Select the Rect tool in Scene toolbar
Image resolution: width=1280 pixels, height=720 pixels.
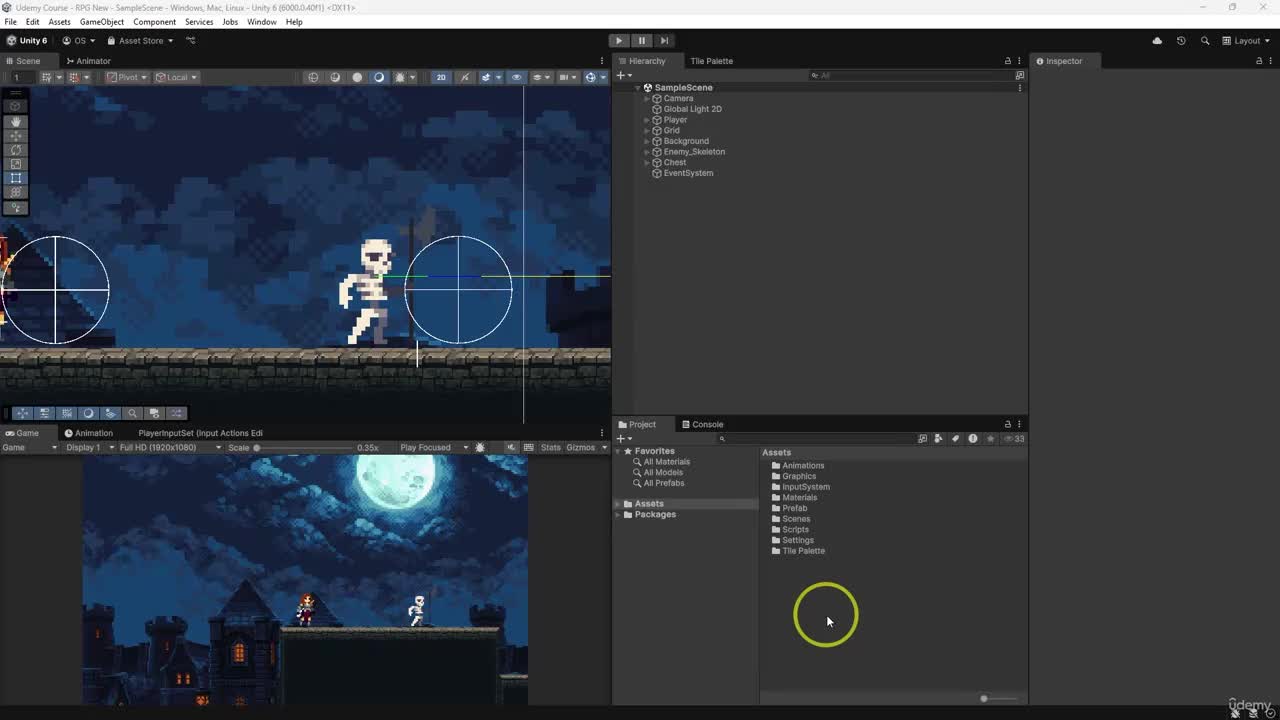tap(16, 178)
